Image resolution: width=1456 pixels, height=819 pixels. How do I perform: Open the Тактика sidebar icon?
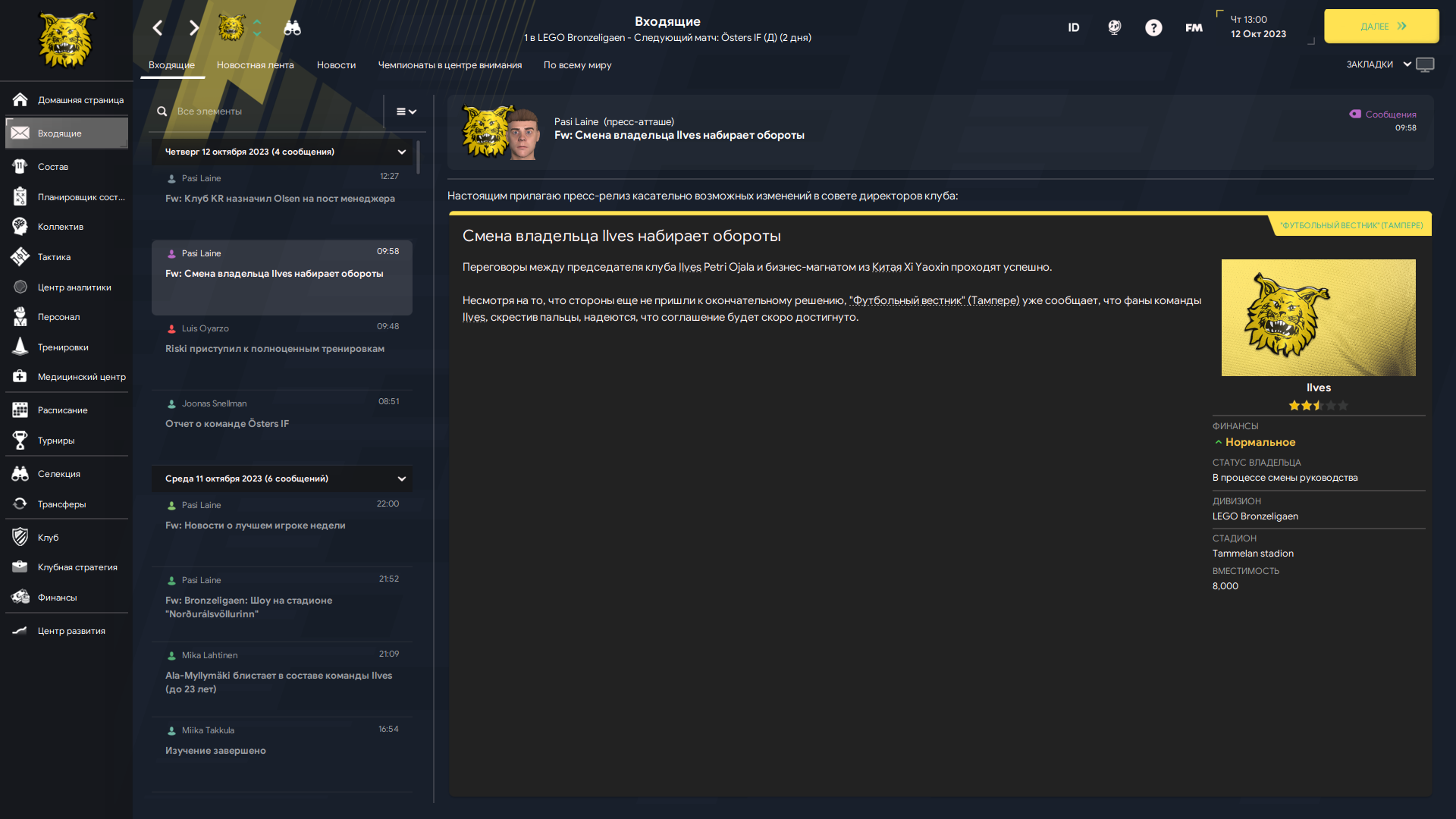(20, 257)
